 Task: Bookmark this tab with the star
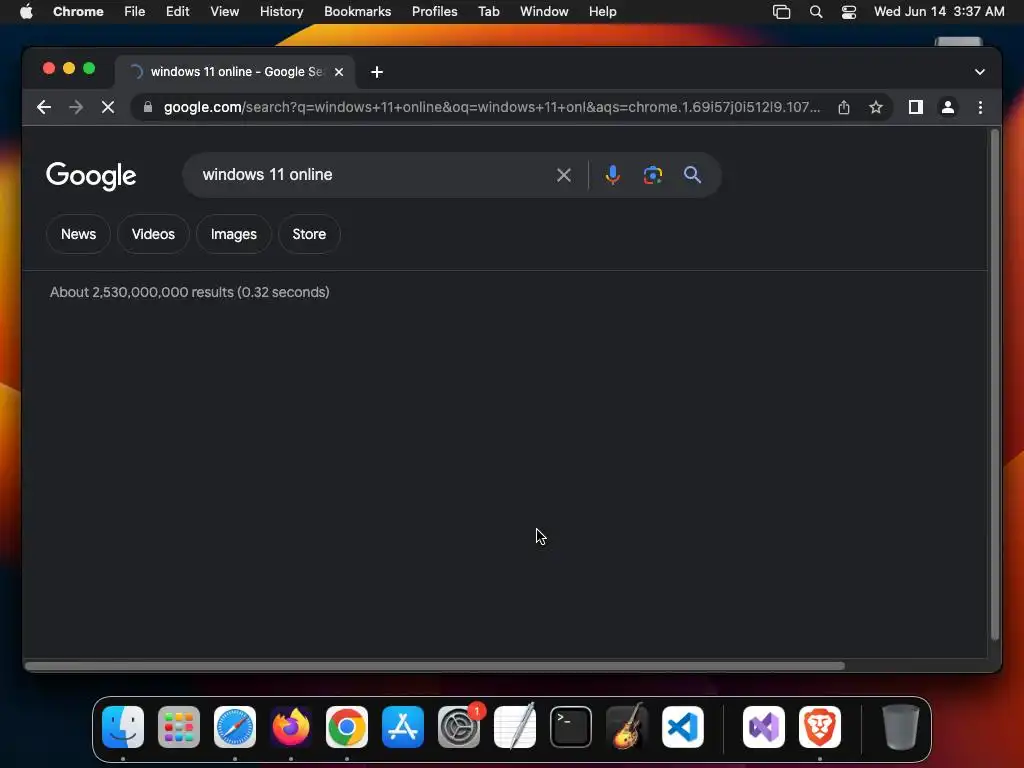pos(876,107)
